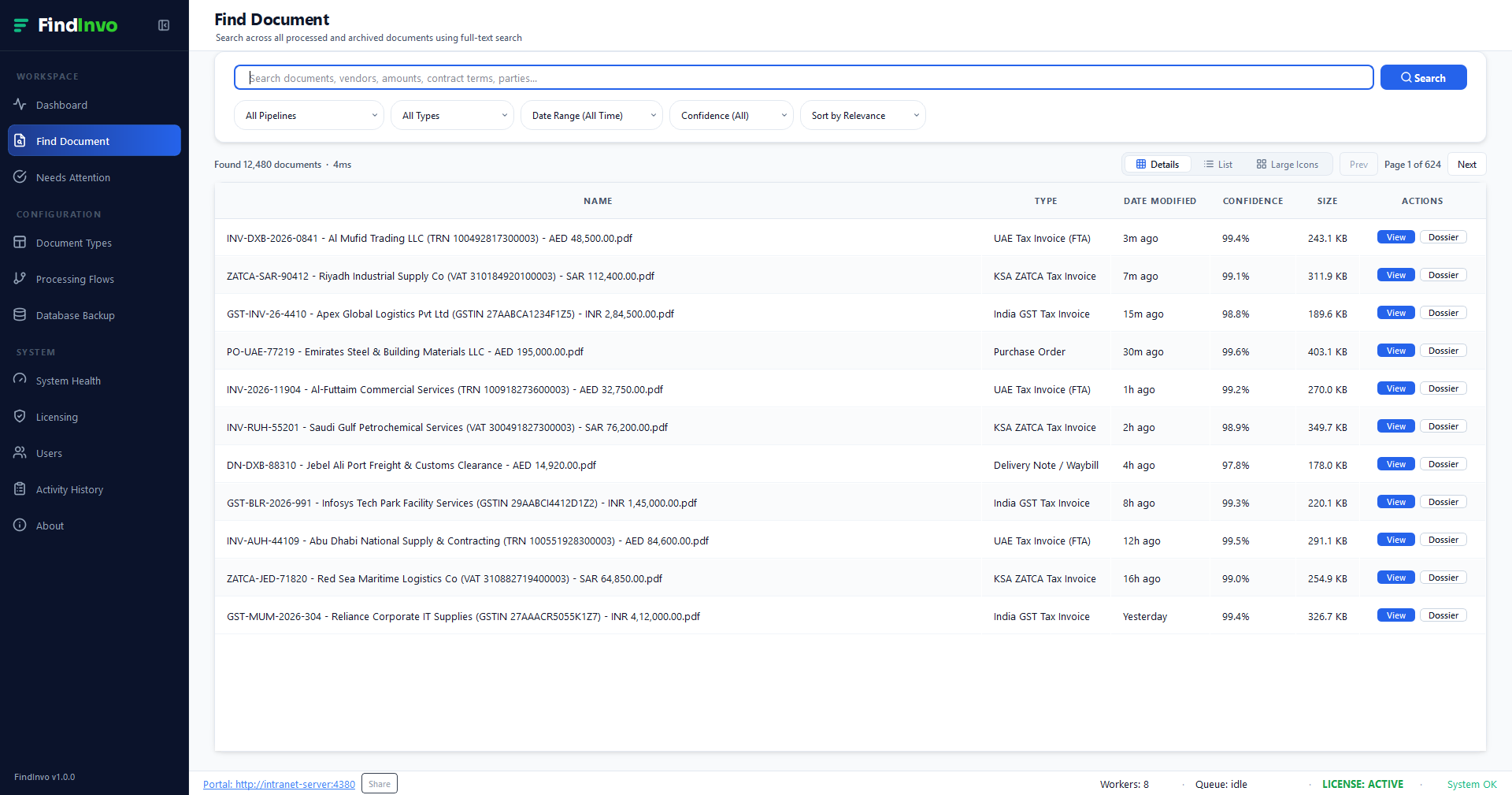The image size is (1512, 795).
Task: Collapse the sidebar using the panel icon
Action: click(164, 25)
